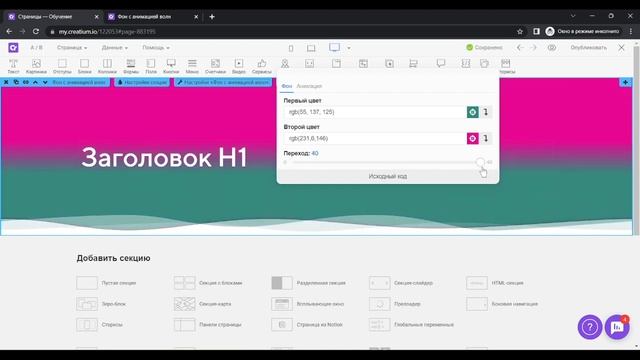Select the Текст tool in toolbar

click(13, 66)
